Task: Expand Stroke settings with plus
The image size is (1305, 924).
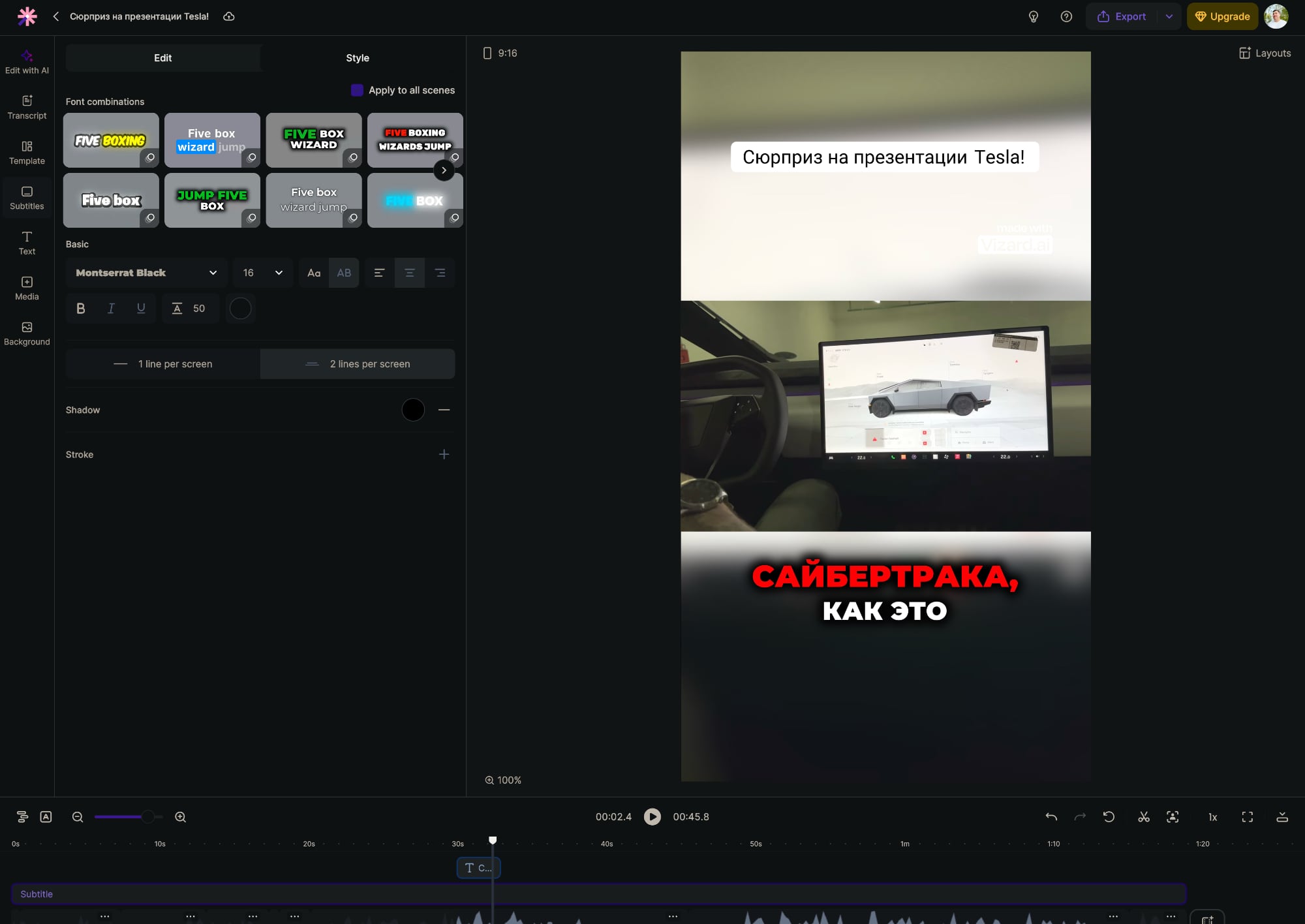Action: click(444, 454)
